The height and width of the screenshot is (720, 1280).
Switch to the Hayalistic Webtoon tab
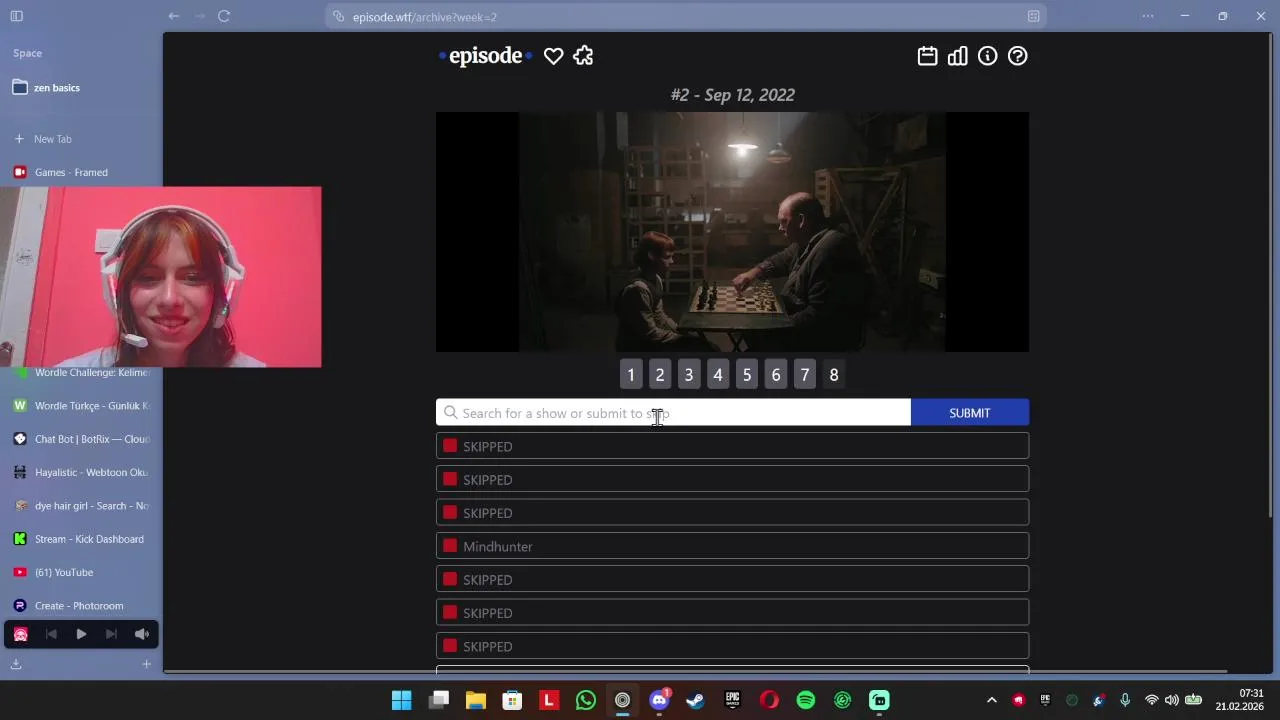[x=81, y=472]
